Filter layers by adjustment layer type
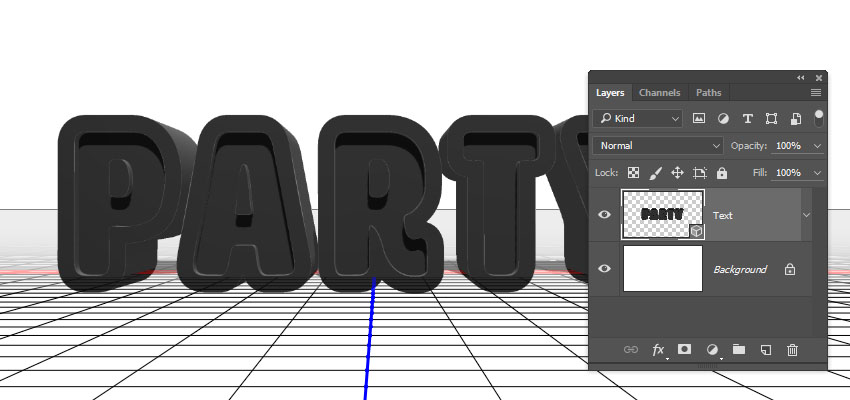This screenshot has width=850, height=400. click(723, 118)
